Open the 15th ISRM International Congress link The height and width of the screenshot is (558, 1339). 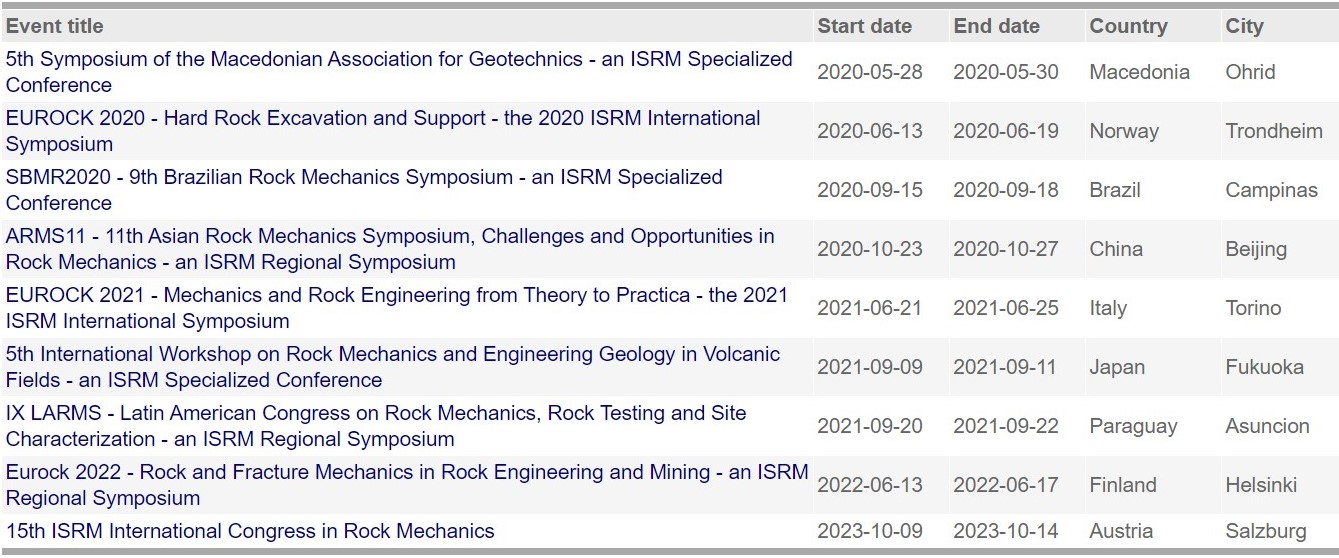coord(250,531)
